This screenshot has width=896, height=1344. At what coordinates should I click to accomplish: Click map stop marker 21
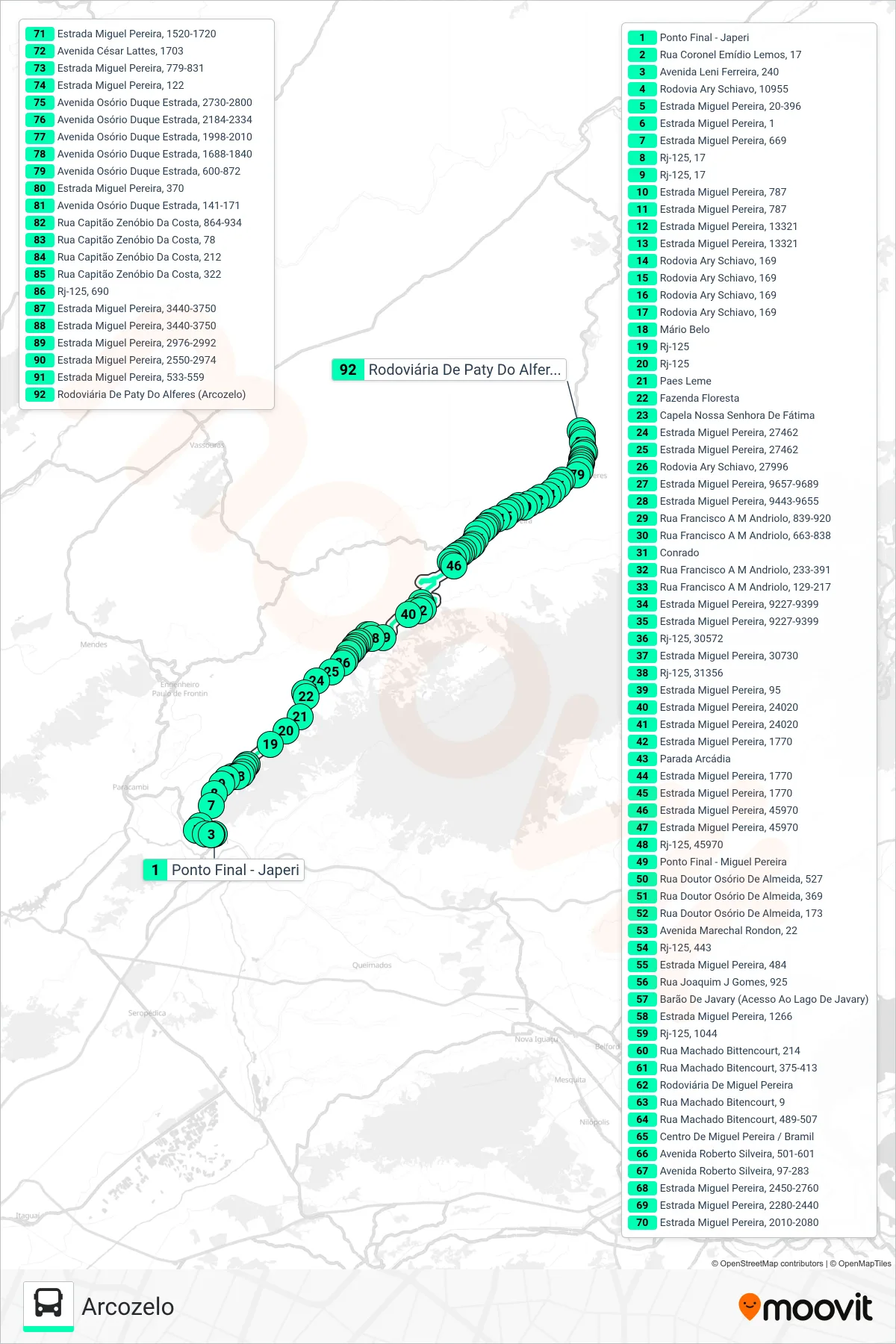(299, 716)
